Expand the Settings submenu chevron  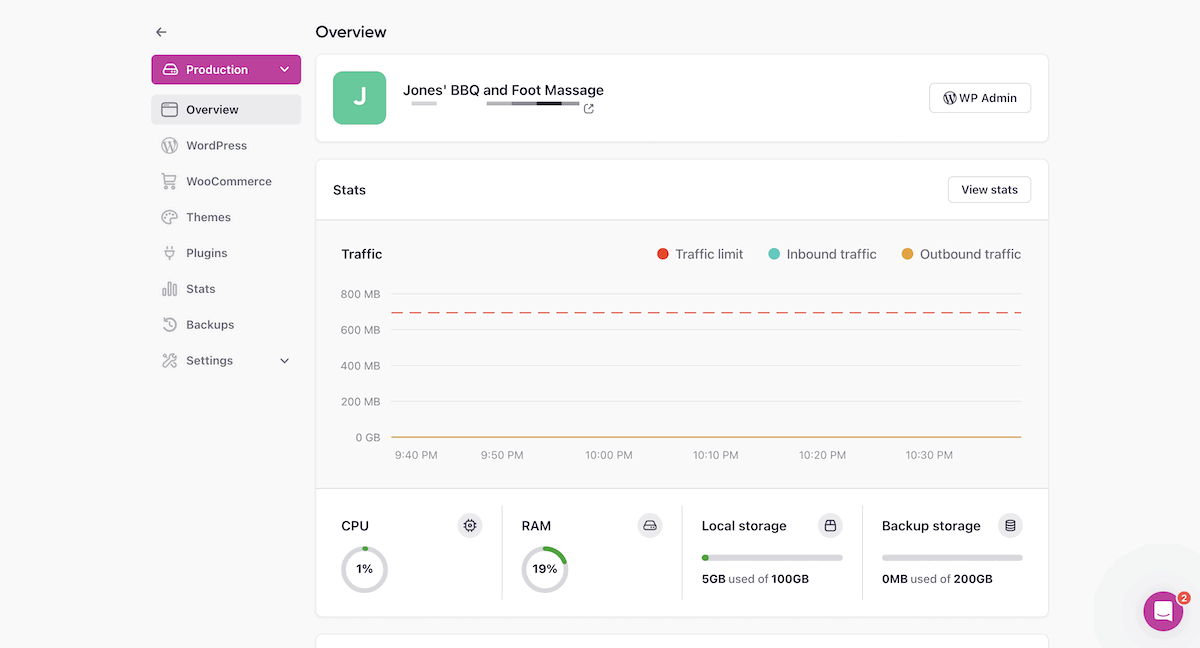(284, 361)
